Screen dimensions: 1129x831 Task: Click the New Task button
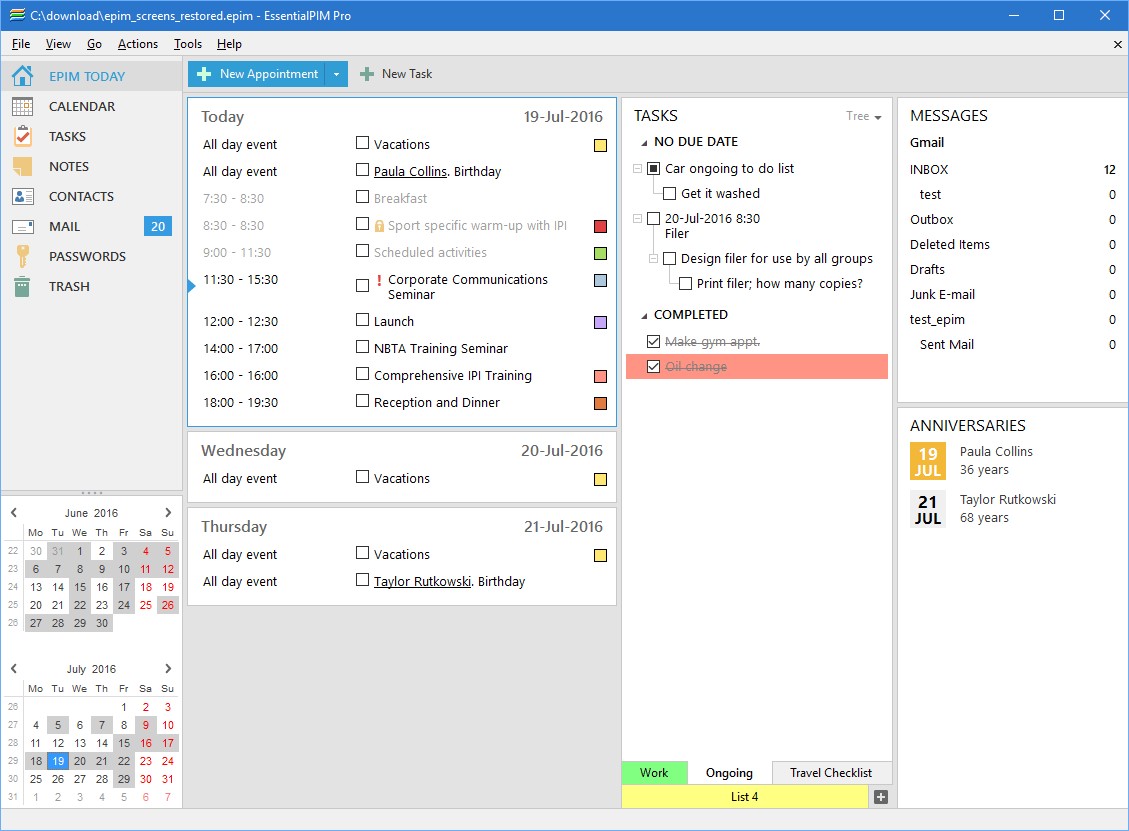[396, 74]
